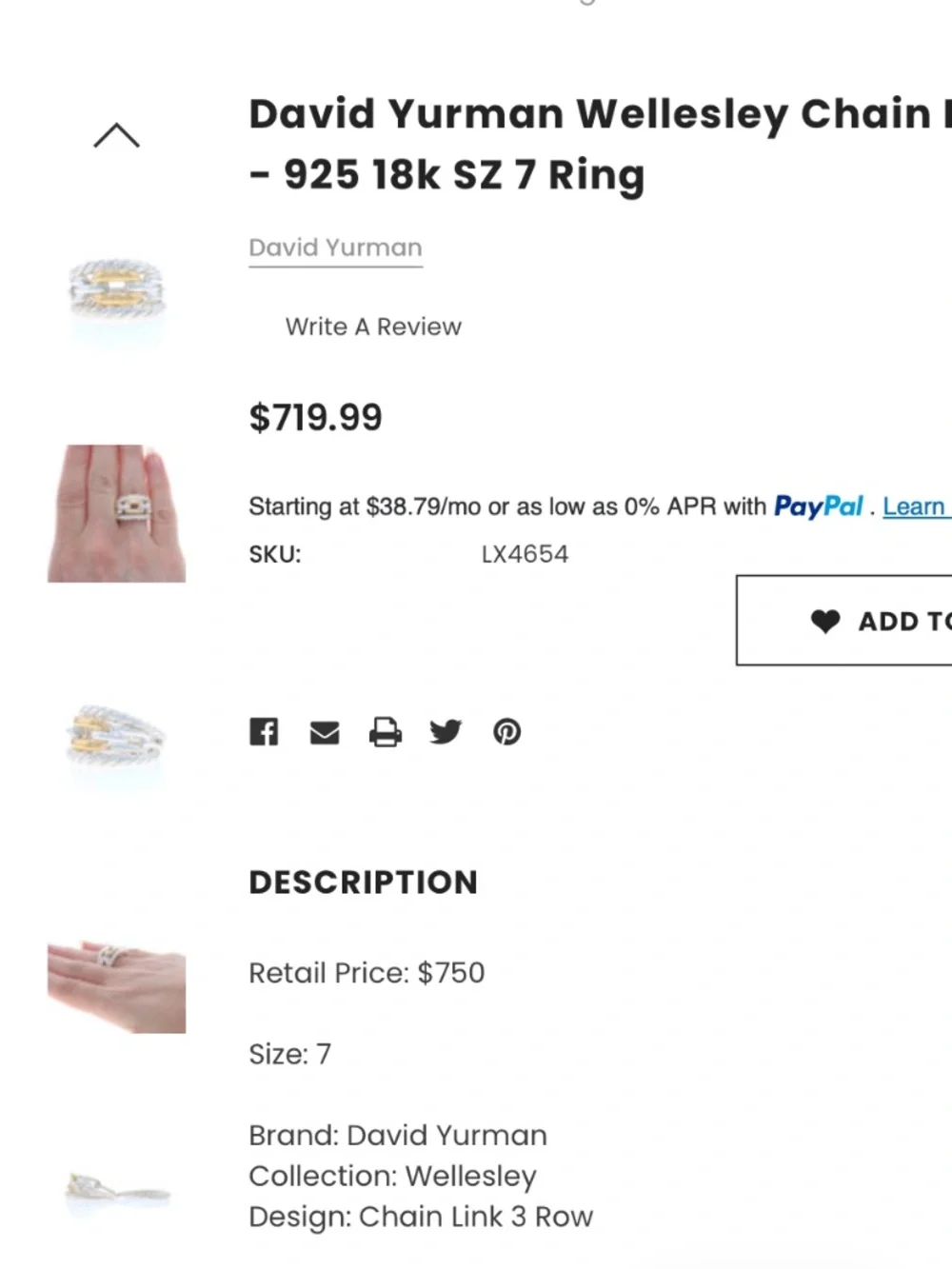The image size is (952, 1269).
Task: Select the first ring front-view thumbnail
Action: click(x=116, y=290)
